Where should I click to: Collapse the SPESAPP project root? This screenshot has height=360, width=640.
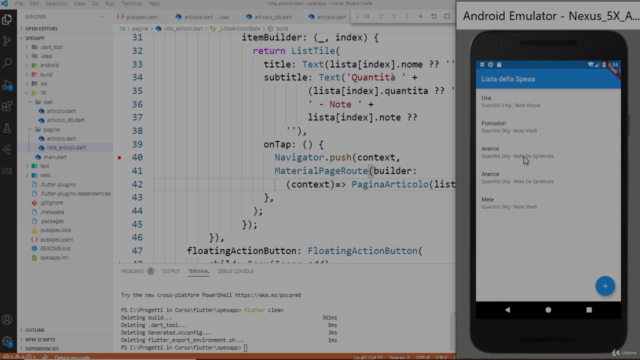tap(65, 38)
